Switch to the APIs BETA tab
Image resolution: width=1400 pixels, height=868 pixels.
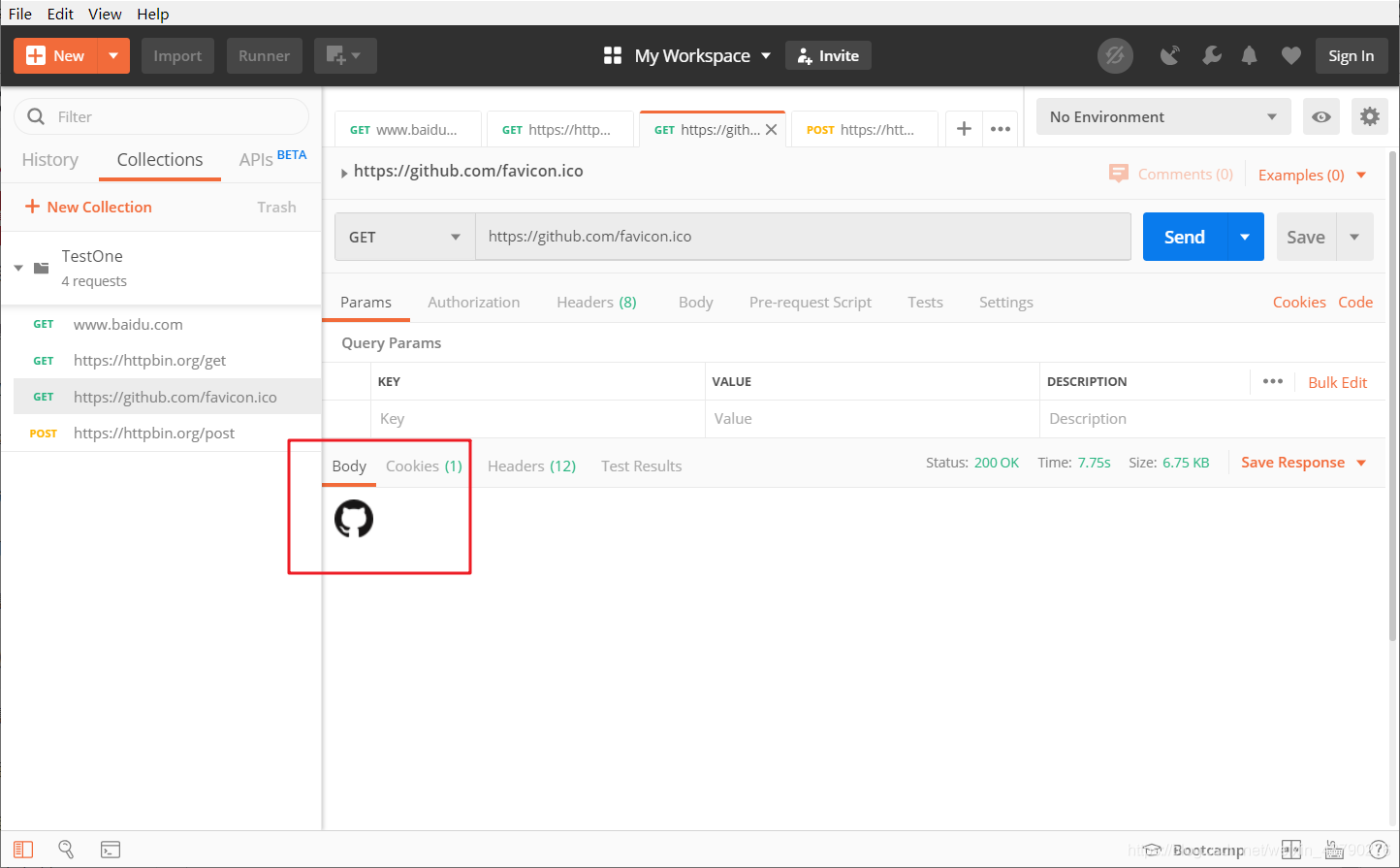pyautogui.click(x=272, y=158)
